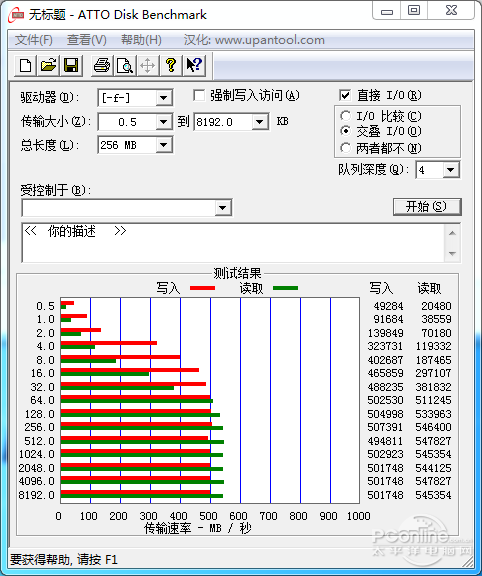Close the ATTO Disk Benchmark window
The width and height of the screenshot is (482, 576).
(x=451, y=11)
